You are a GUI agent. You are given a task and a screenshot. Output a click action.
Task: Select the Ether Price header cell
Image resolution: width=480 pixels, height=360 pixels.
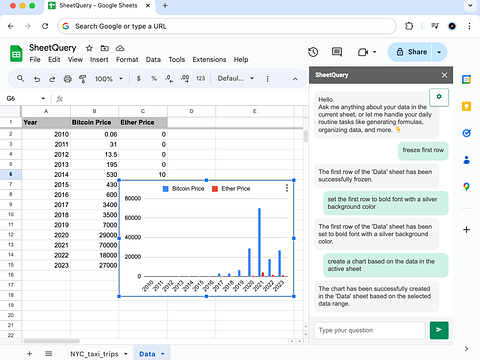point(143,122)
